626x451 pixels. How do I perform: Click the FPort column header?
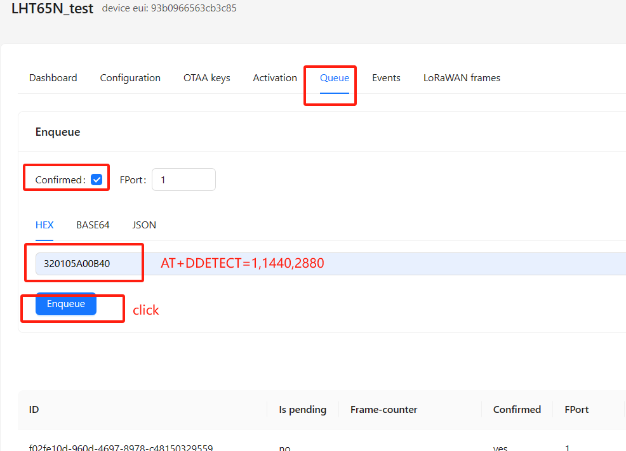(576, 409)
